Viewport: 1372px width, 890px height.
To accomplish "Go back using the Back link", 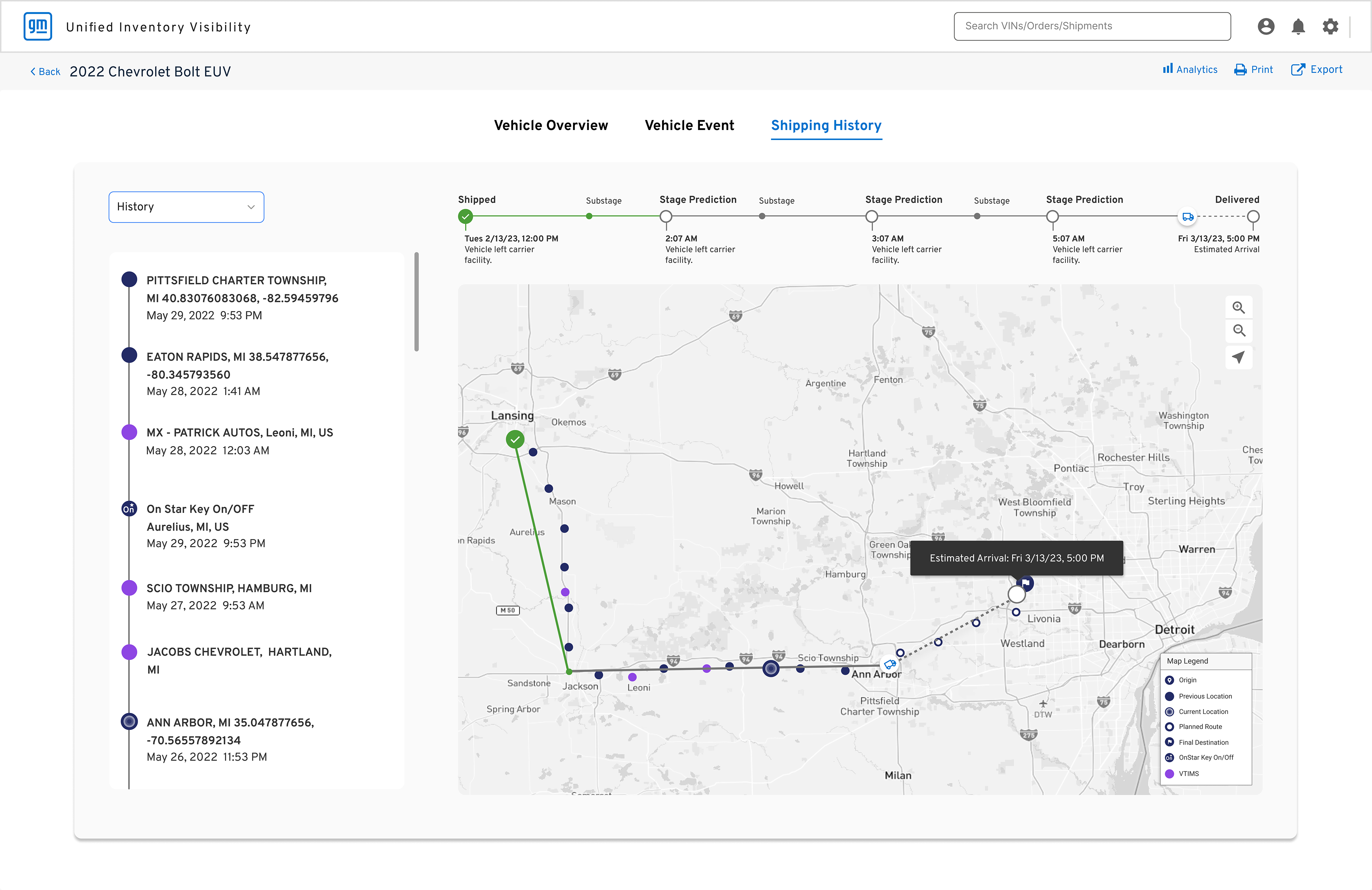I will [x=45, y=71].
